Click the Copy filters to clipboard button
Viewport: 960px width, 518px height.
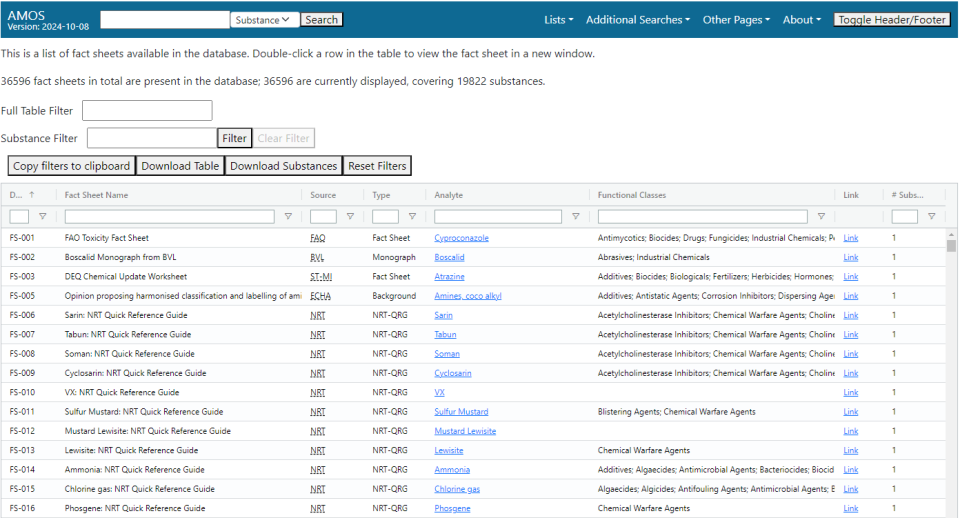click(71, 166)
